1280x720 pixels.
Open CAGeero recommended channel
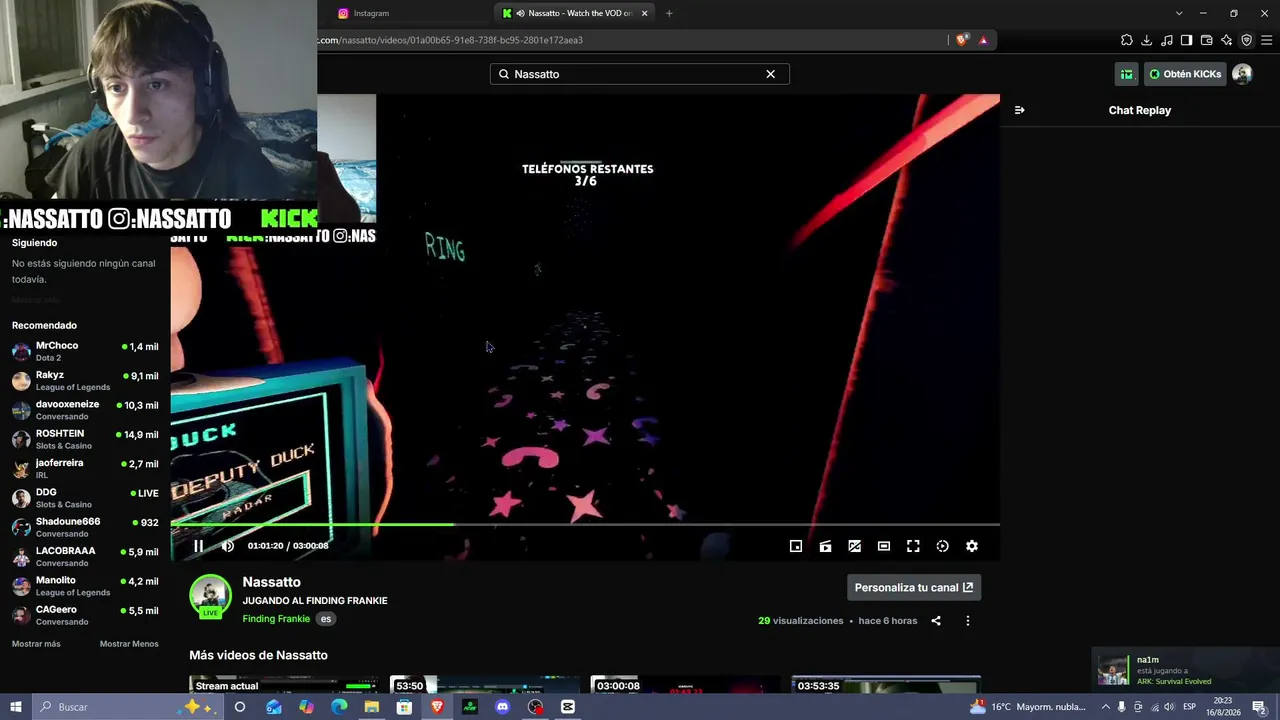(x=85, y=615)
